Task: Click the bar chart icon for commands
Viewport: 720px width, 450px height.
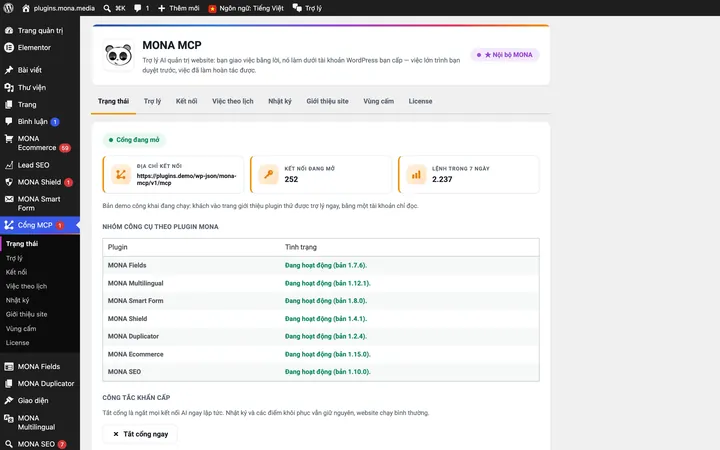Action: tap(416, 174)
